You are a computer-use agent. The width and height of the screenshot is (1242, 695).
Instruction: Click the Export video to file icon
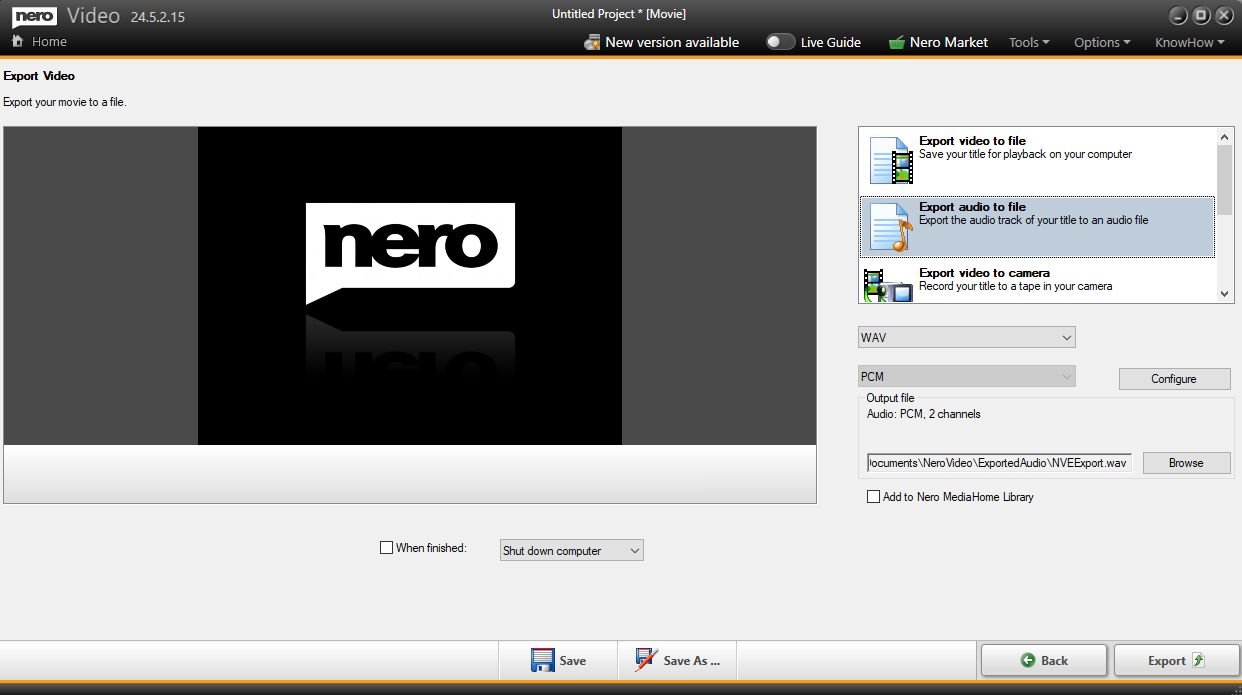tap(890, 160)
